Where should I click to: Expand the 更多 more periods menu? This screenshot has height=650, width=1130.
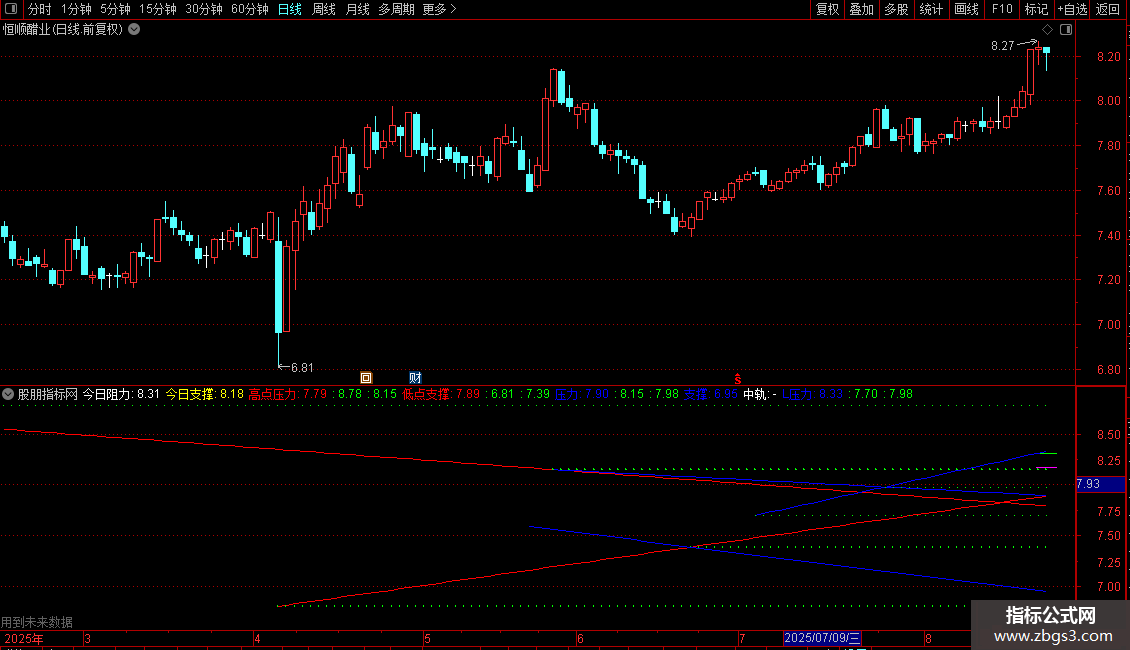pyautogui.click(x=439, y=9)
